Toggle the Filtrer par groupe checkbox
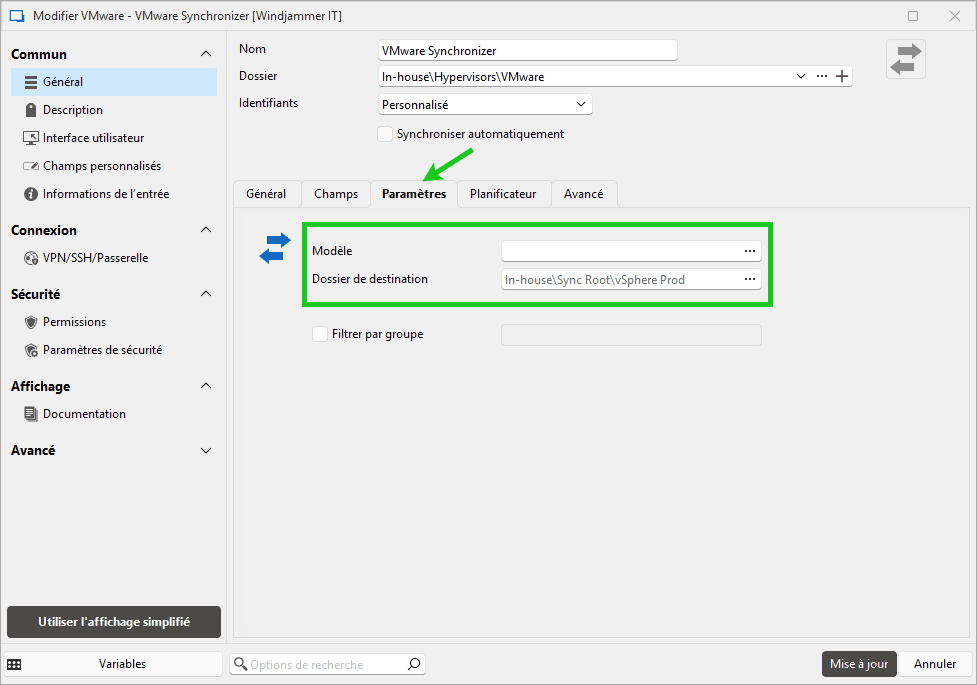The height and width of the screenshot is (685, 977). (320, 334)
